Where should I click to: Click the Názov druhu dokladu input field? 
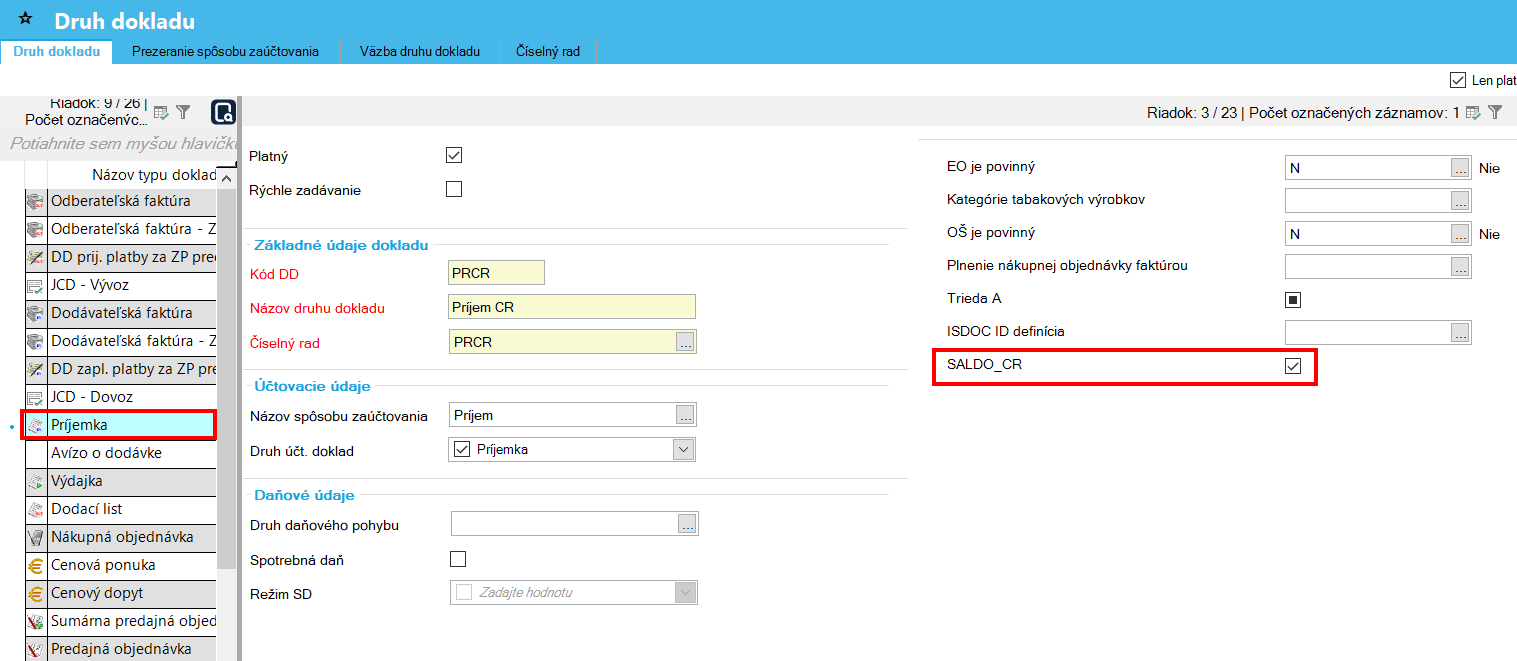572,307
